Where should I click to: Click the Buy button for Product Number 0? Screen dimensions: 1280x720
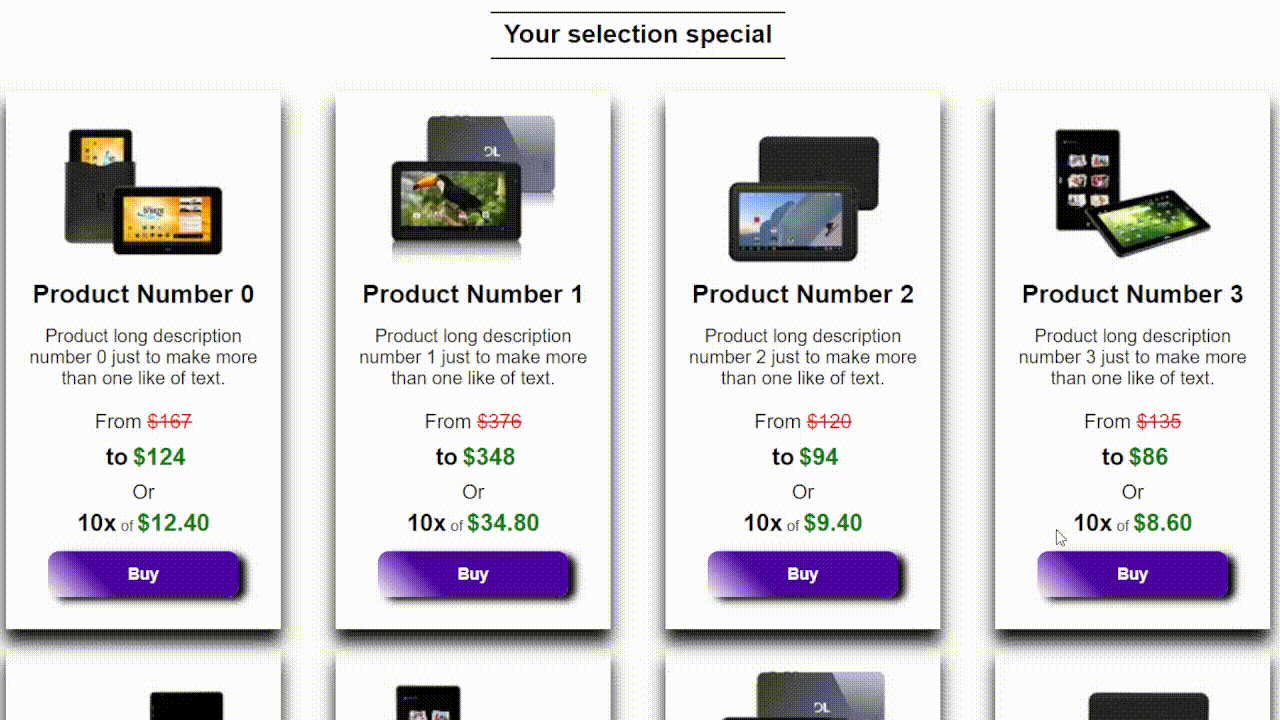click(x=143, y=574)
